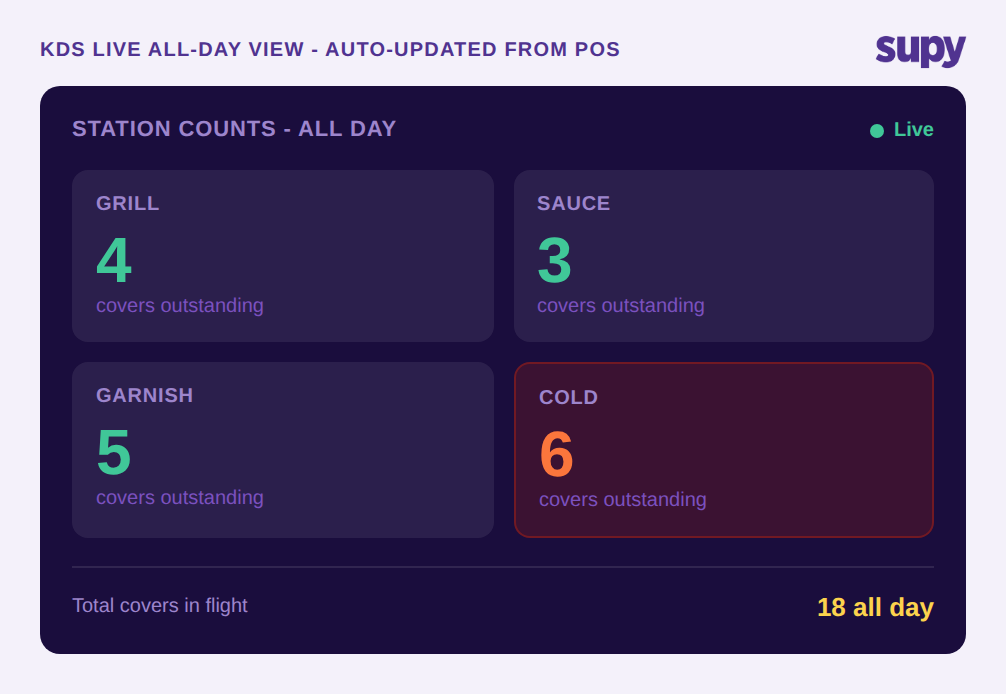Select the GRILL count of 4
Image resolution: width=1006 pixels, height=694 pixels.
[x=114, y=260]
